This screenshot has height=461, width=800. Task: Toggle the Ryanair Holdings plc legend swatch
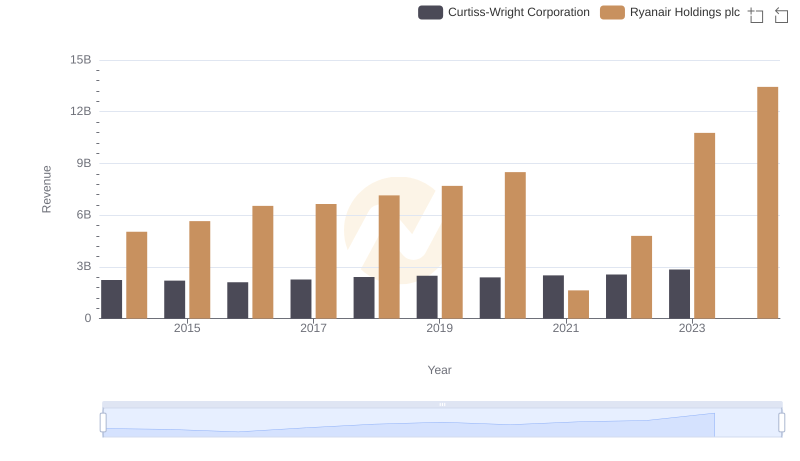click(x=612, y=12)
